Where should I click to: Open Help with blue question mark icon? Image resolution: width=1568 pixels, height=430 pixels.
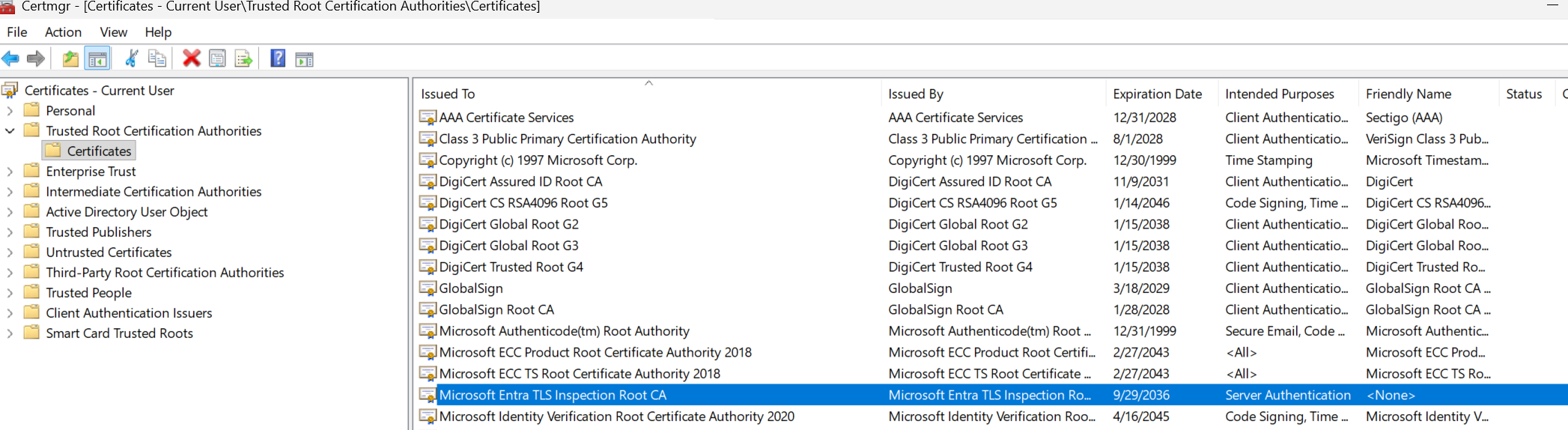[x=278, y=58]
